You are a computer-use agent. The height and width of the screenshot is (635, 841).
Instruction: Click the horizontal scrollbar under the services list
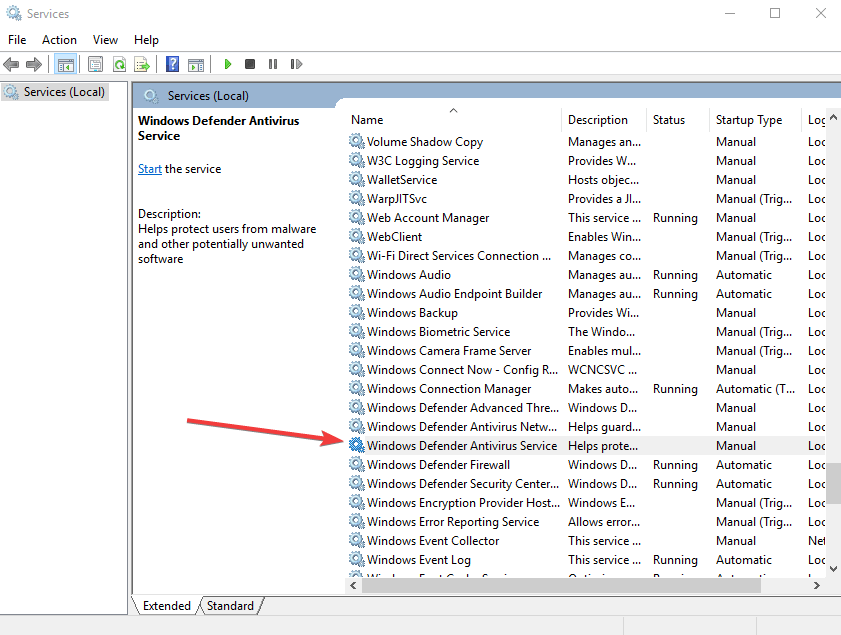(580, 585)
